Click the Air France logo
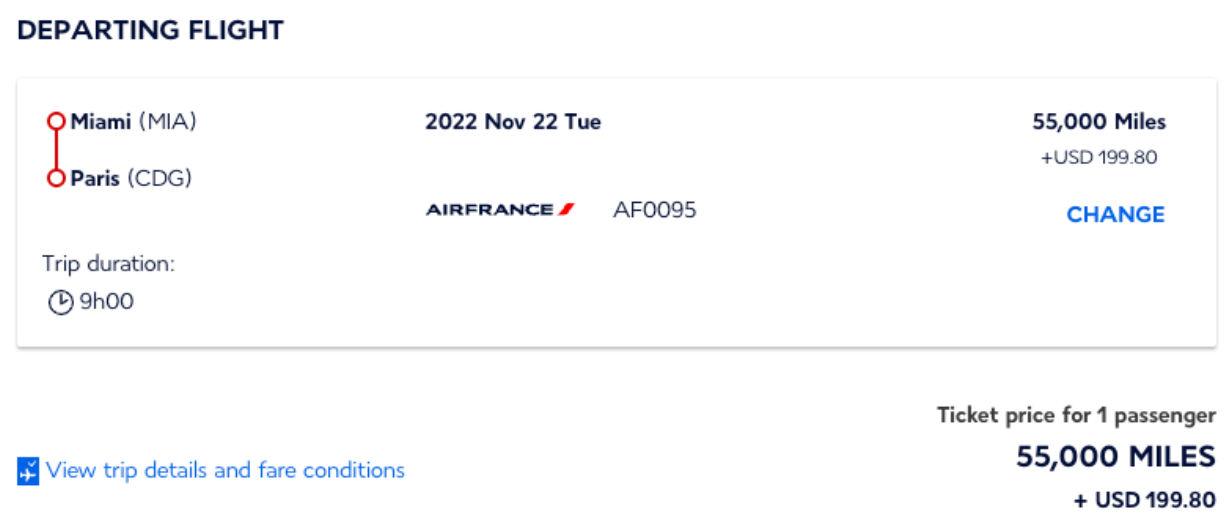The image size is (1226, 526). coord(500,209)
